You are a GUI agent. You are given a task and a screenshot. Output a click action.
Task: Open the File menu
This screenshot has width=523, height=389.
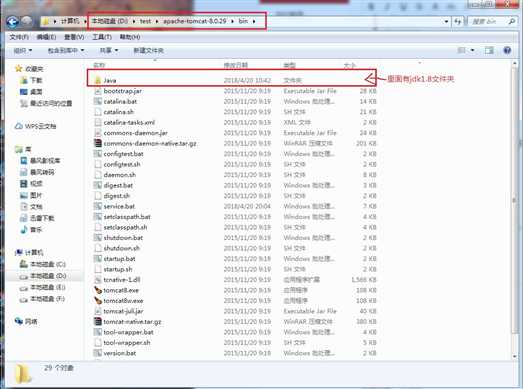coord(19,37)
